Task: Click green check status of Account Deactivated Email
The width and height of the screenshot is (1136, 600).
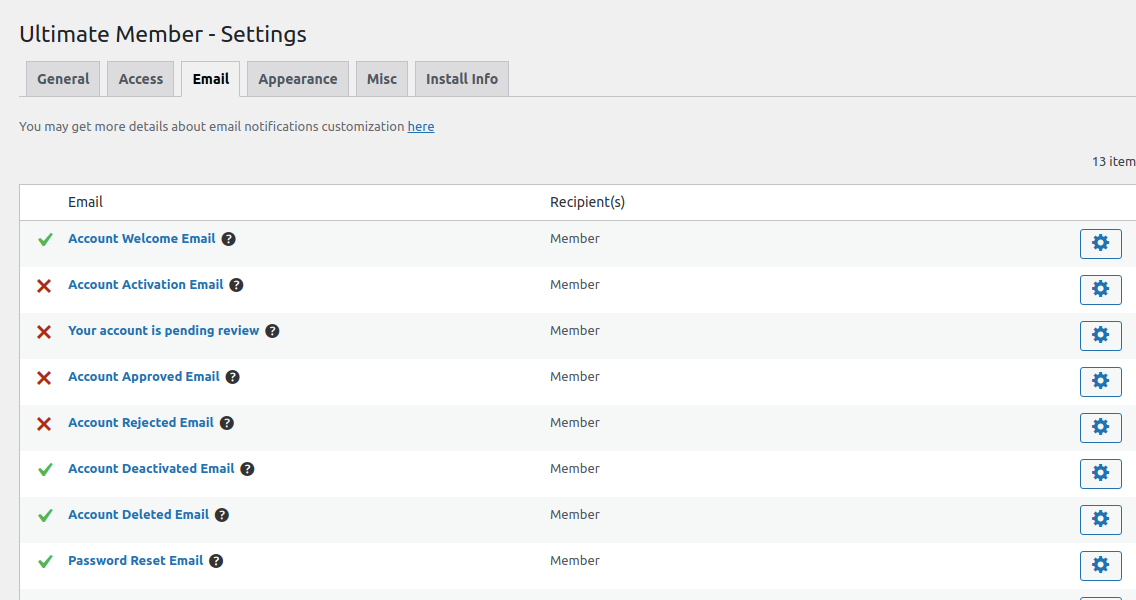Action: click(45, 470)
